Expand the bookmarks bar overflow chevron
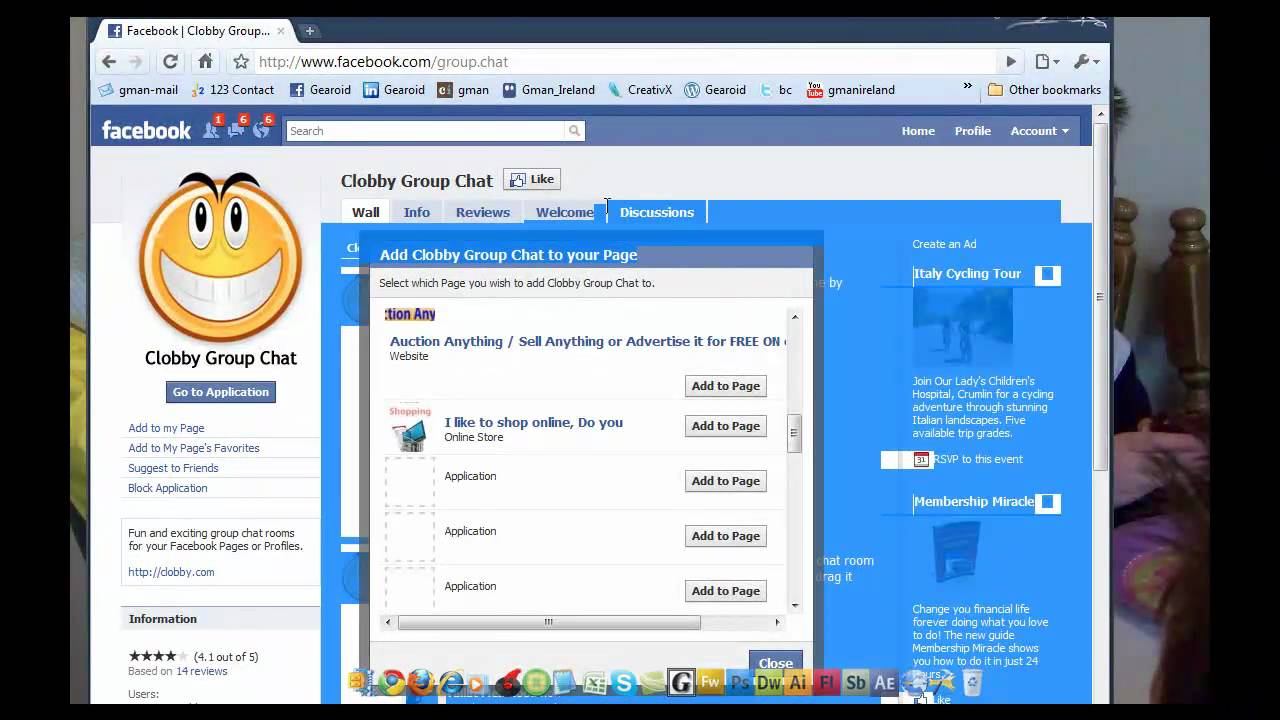 coord(967,88)
